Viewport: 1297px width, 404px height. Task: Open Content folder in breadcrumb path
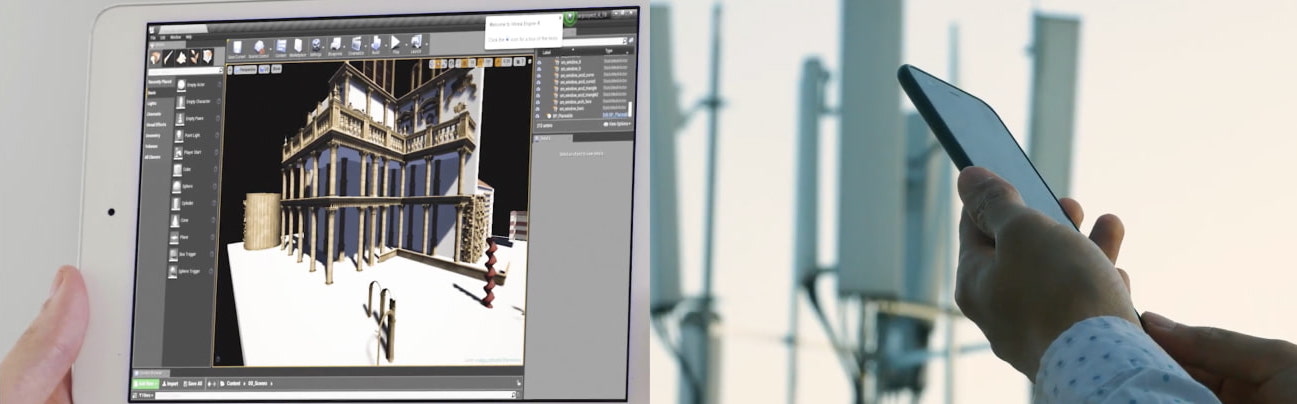(x=233, y=384)
